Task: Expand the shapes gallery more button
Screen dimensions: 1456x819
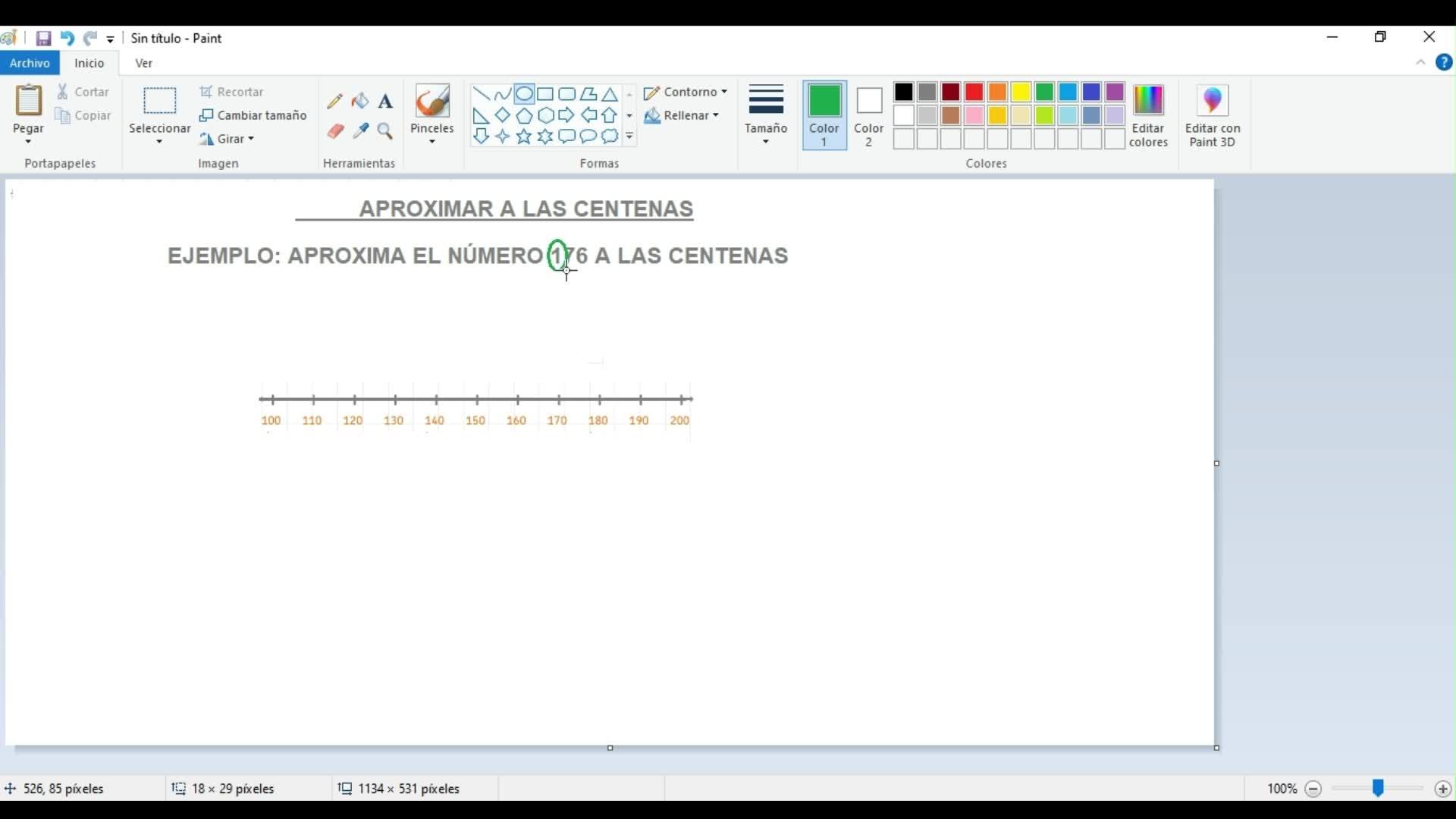Action: pyautogui.click(x=629, y=136)
